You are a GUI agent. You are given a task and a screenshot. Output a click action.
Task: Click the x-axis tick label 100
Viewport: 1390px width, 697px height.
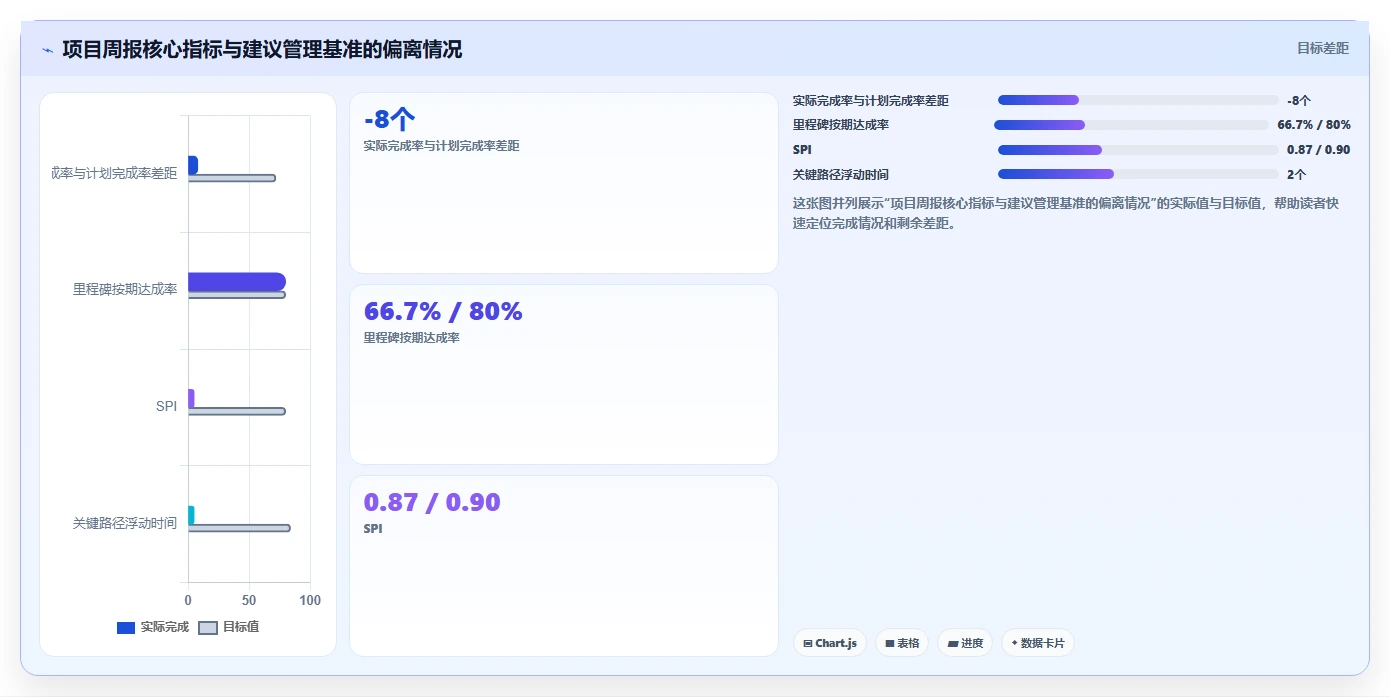click(x=310, y=600)
